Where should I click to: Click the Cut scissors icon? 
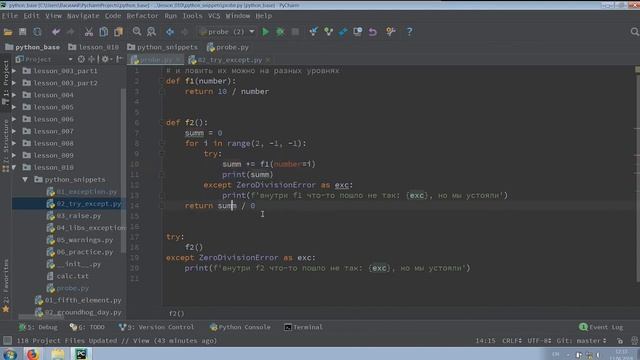[89, 32]
